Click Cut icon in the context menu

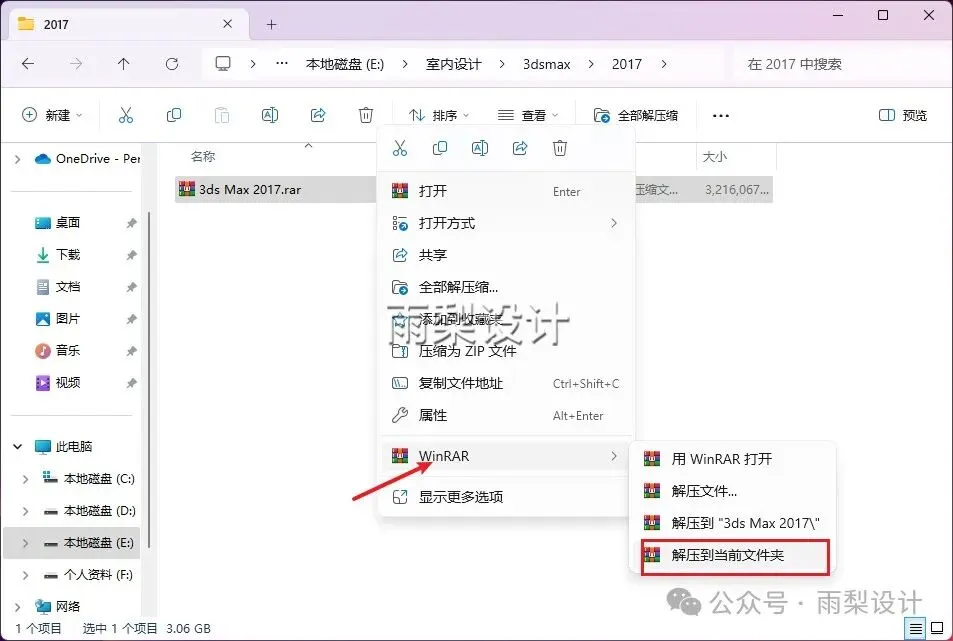(x=400, y=148)
